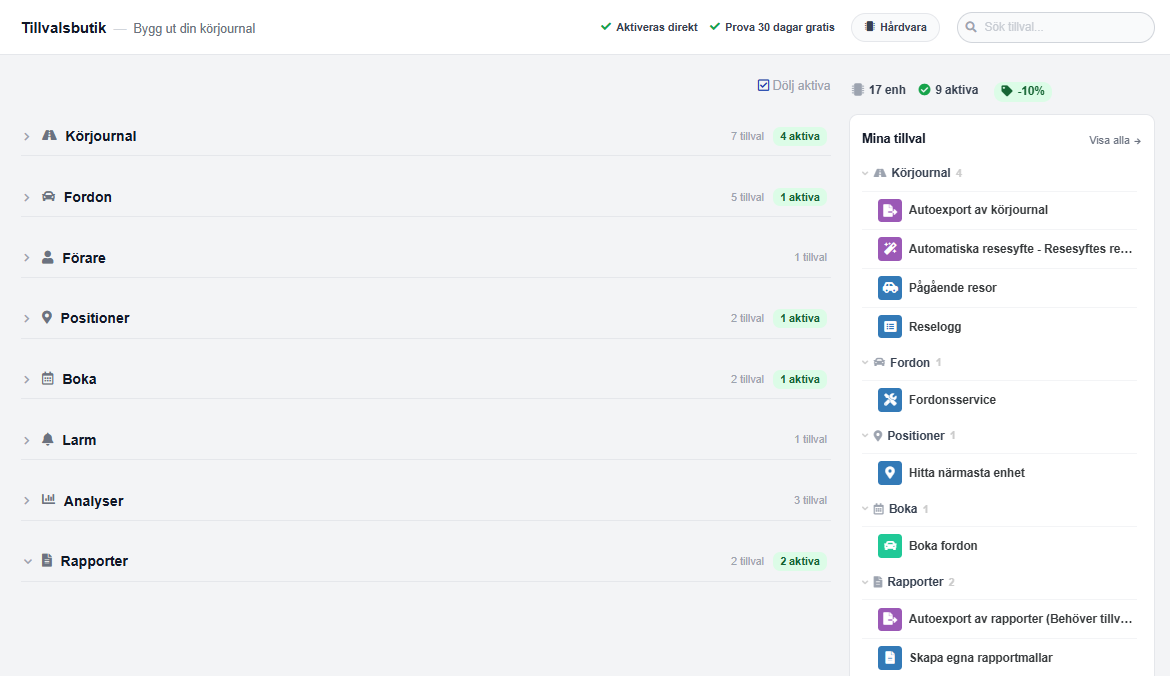The width and height of the screenshot is (1170, 676).
Task: Click the Tillvalsbutik page title
Action: (63, 28)
